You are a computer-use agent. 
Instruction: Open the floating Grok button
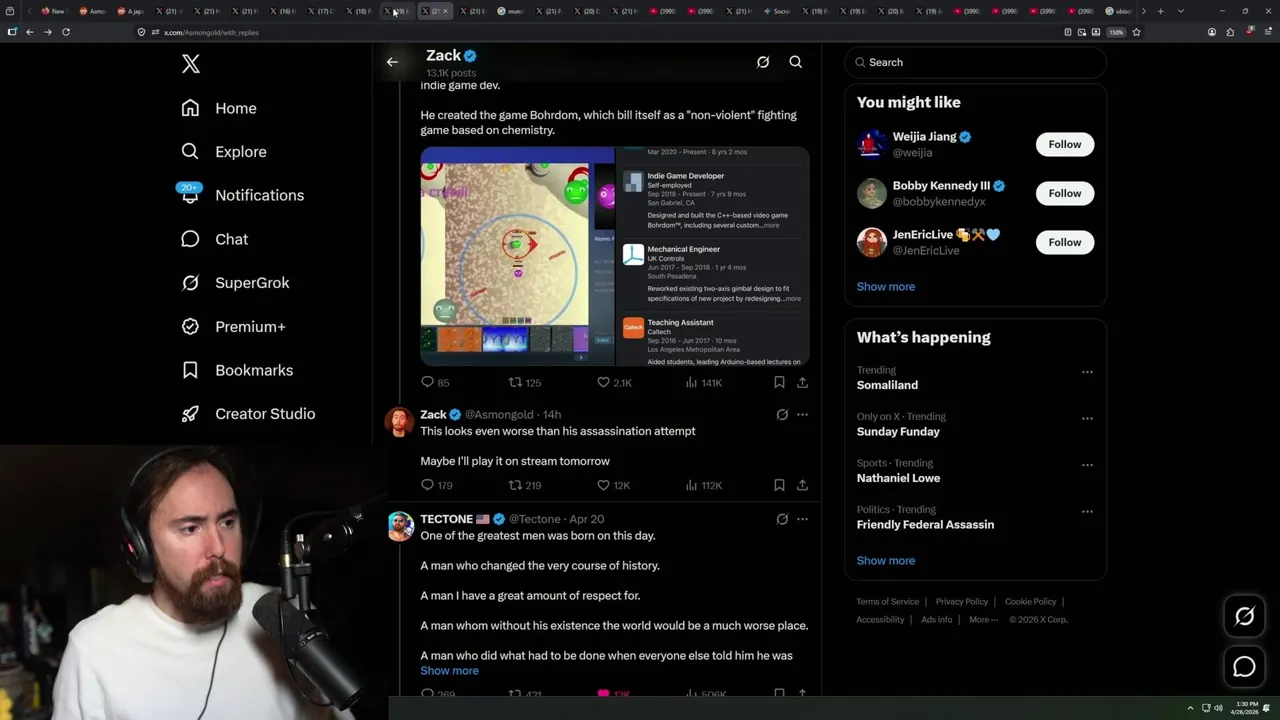coord(1244,617)
